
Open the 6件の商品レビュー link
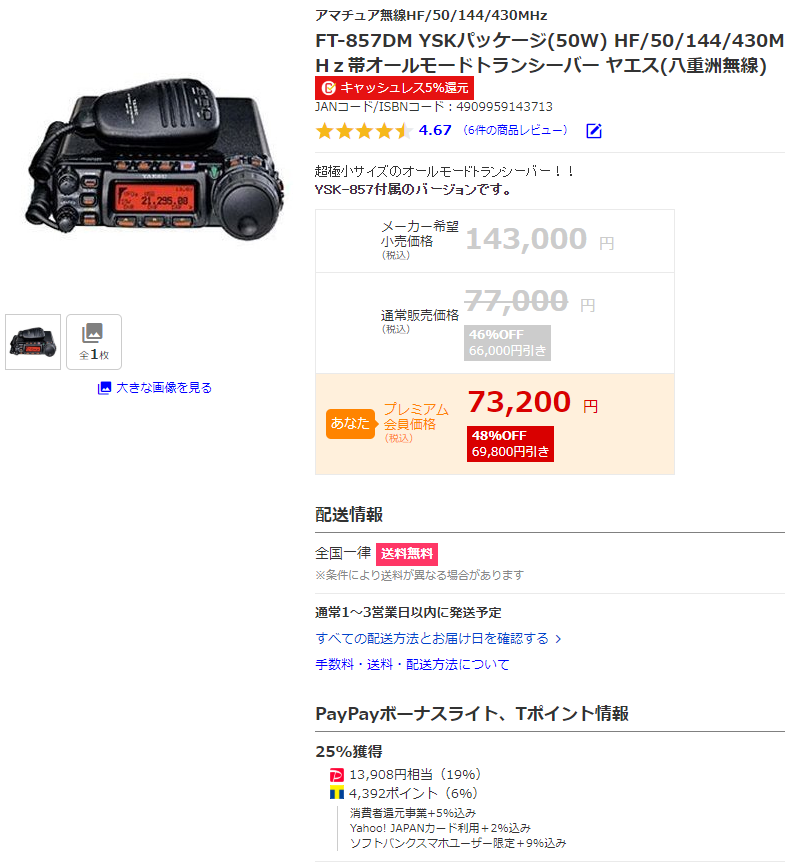(515, 130)
